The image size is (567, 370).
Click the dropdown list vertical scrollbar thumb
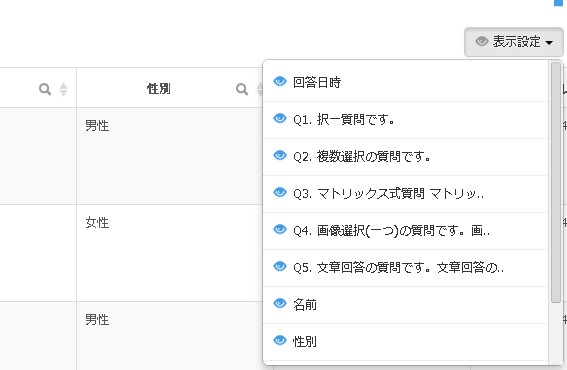(555, 182)
